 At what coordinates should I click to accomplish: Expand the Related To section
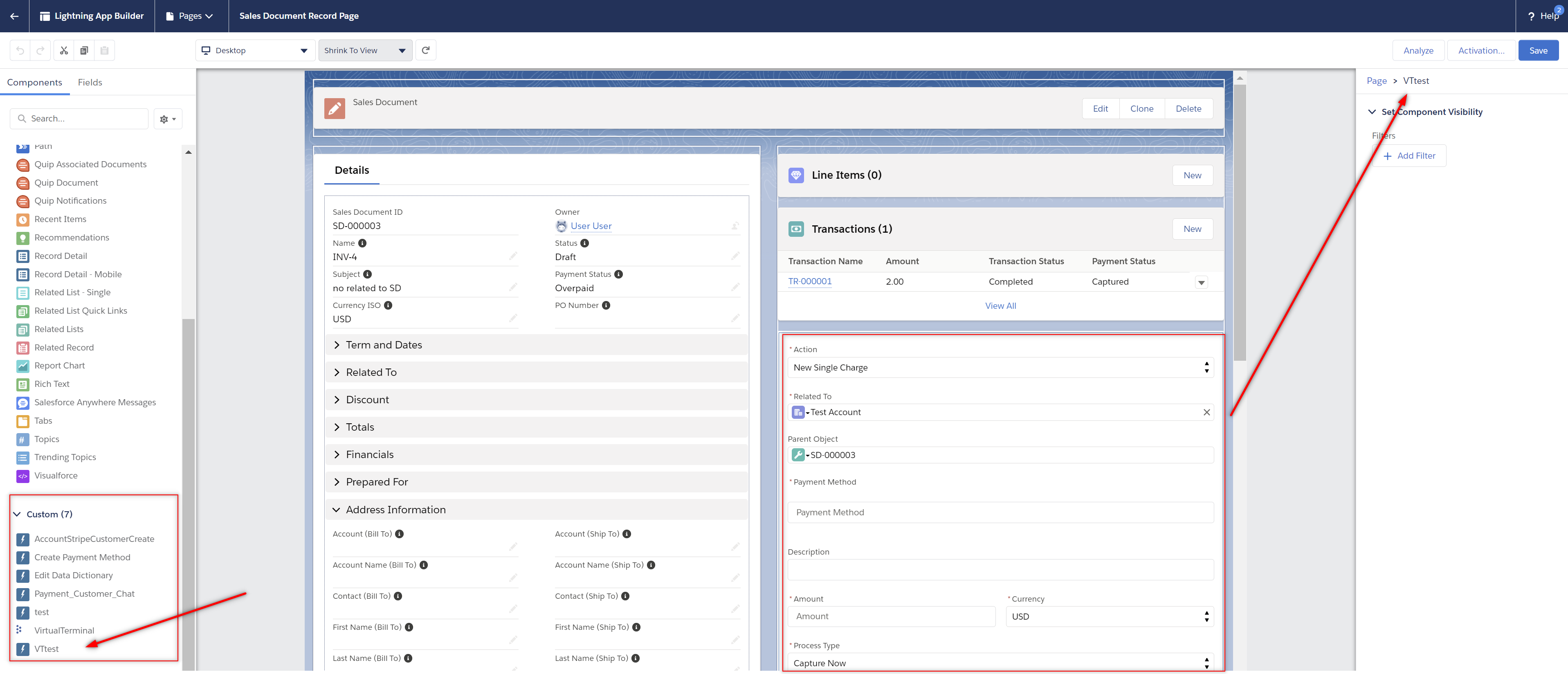(x=536, y=372)
